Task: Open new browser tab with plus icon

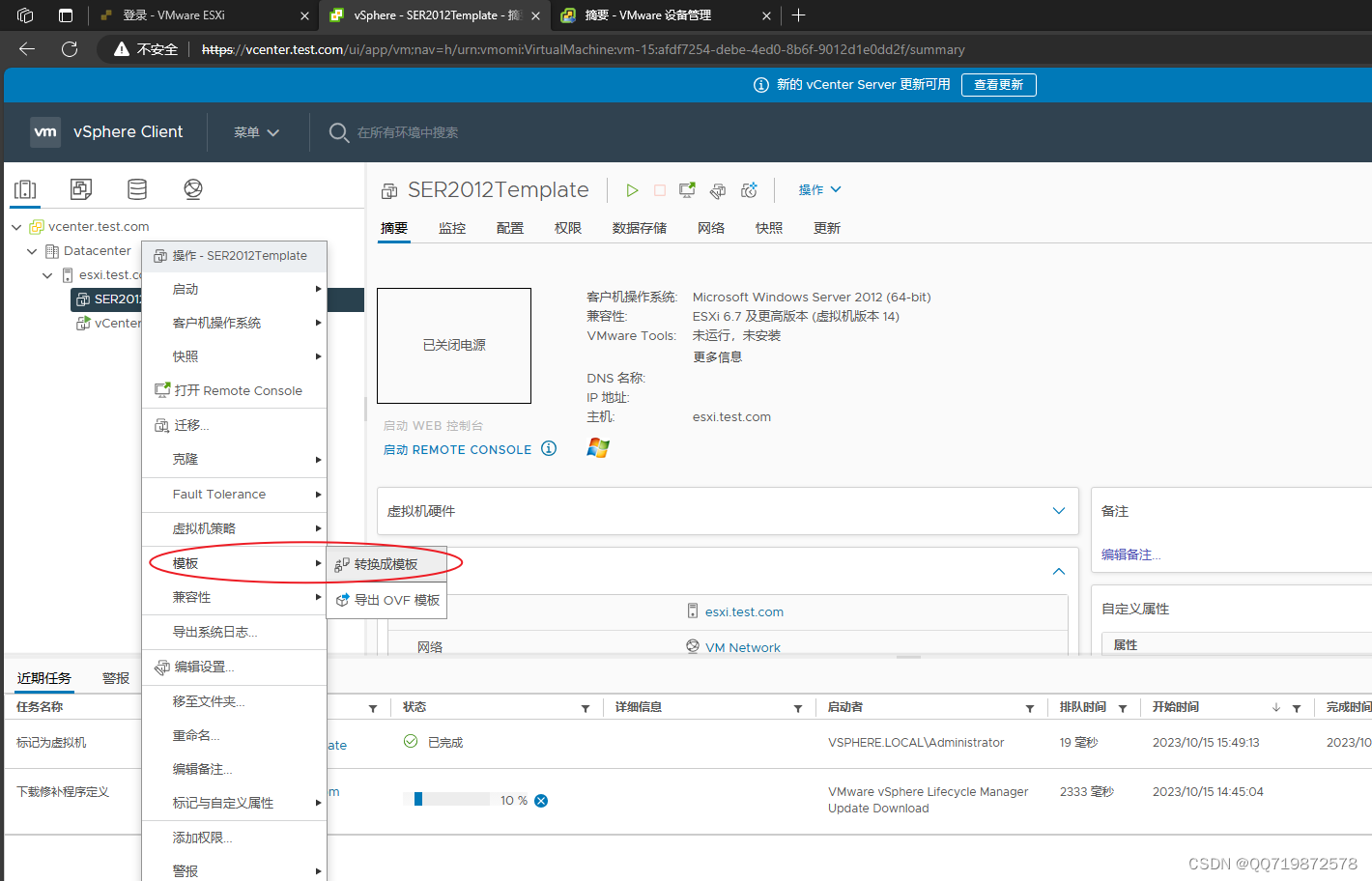Action: click(798, 14)
